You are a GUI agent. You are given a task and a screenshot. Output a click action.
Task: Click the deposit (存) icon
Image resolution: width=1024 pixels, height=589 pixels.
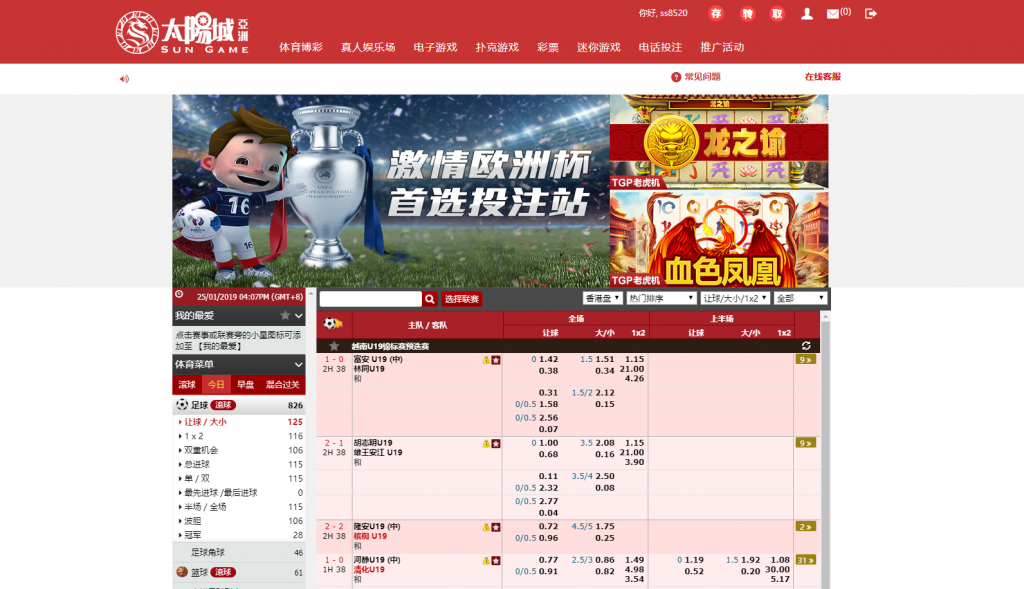click(715, 14)
